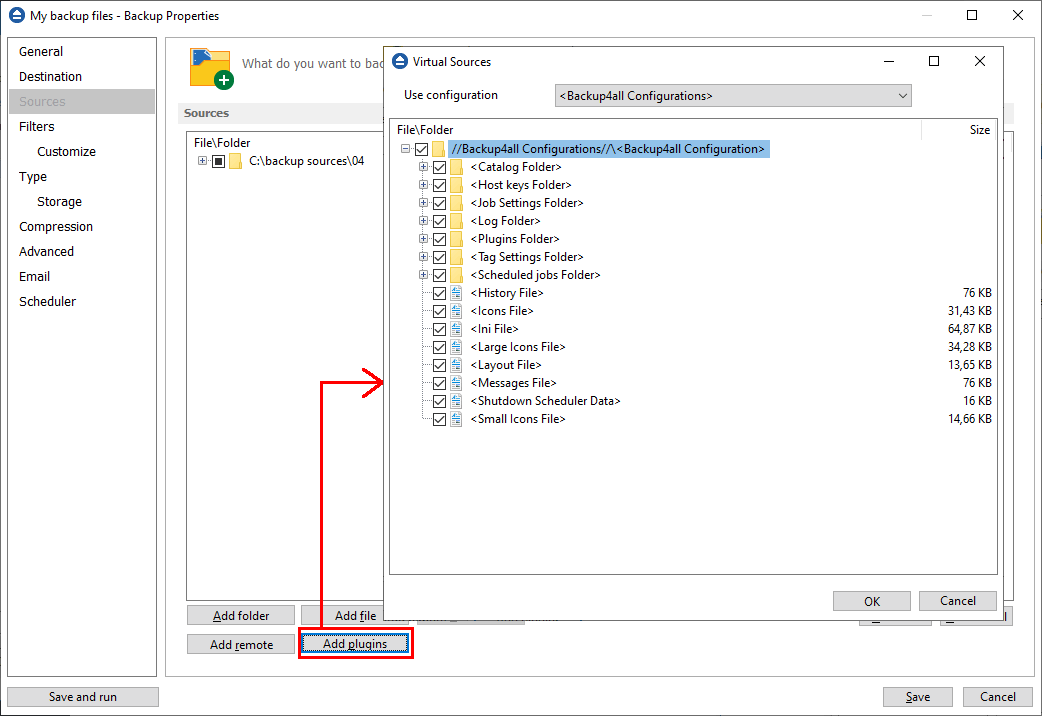Screen dimensions: 1042x716
Task: Click the Scheduled jobs Folder icon
Action: click(456, 275)
